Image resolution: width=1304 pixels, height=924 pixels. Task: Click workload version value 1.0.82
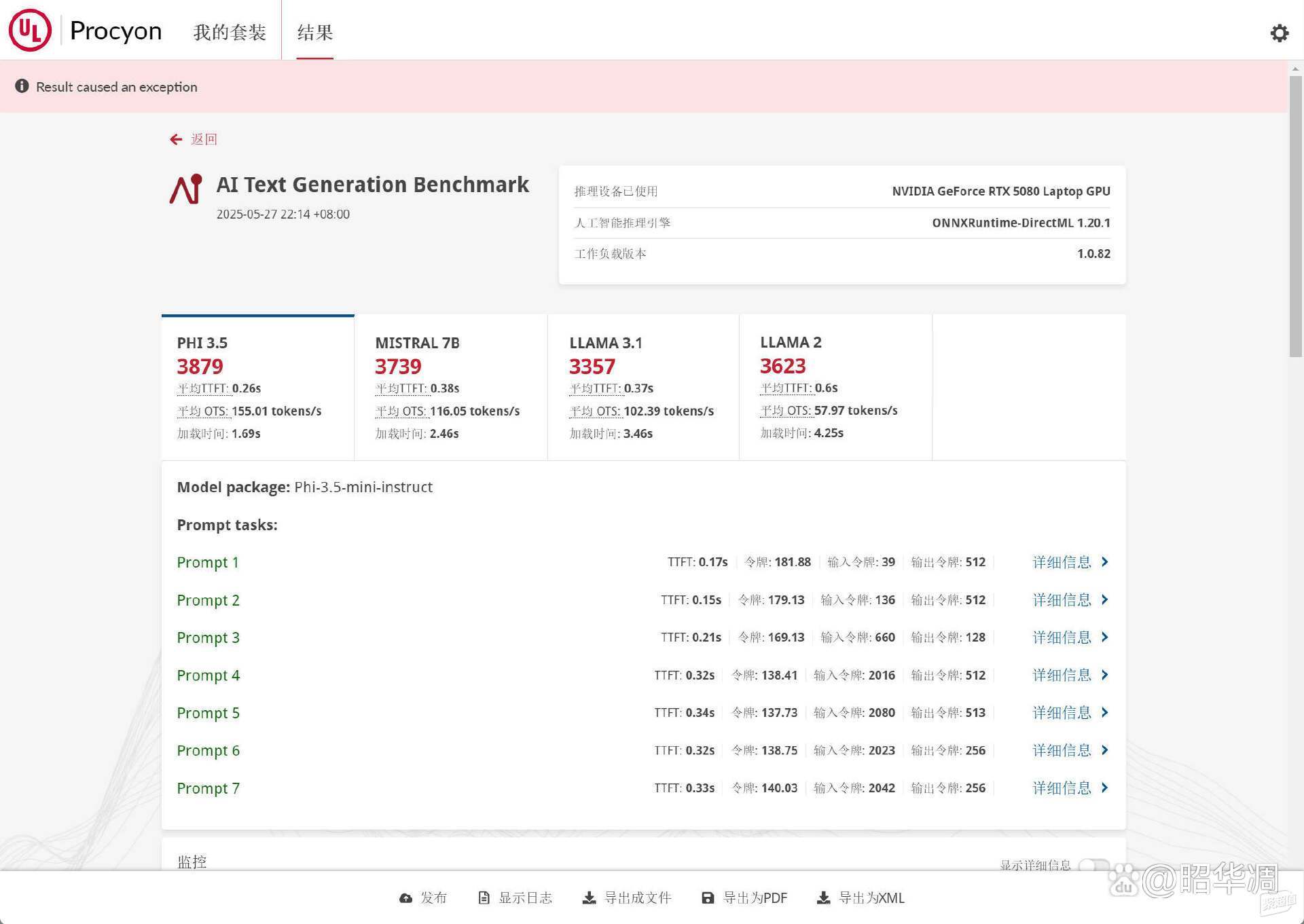[1093, 254]
